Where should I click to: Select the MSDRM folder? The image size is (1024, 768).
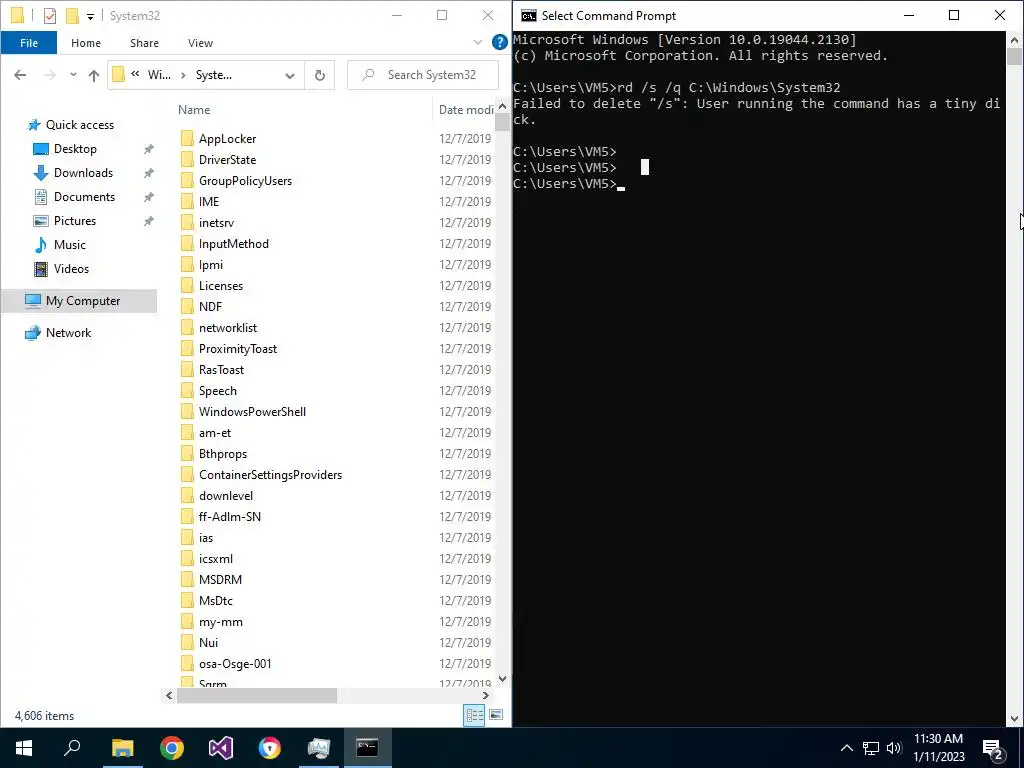pyautogui.click(x=220, y=580)
